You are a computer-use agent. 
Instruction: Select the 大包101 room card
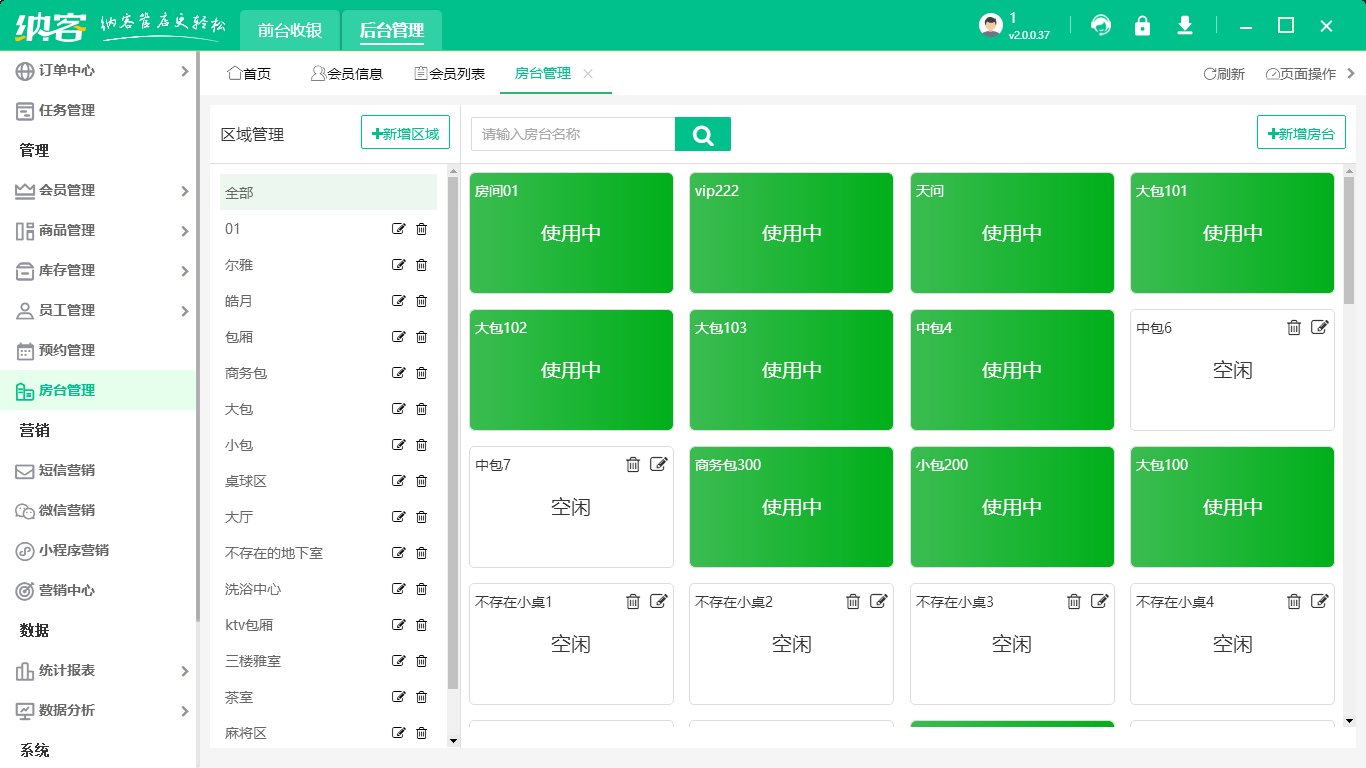tap(1232, 233)
